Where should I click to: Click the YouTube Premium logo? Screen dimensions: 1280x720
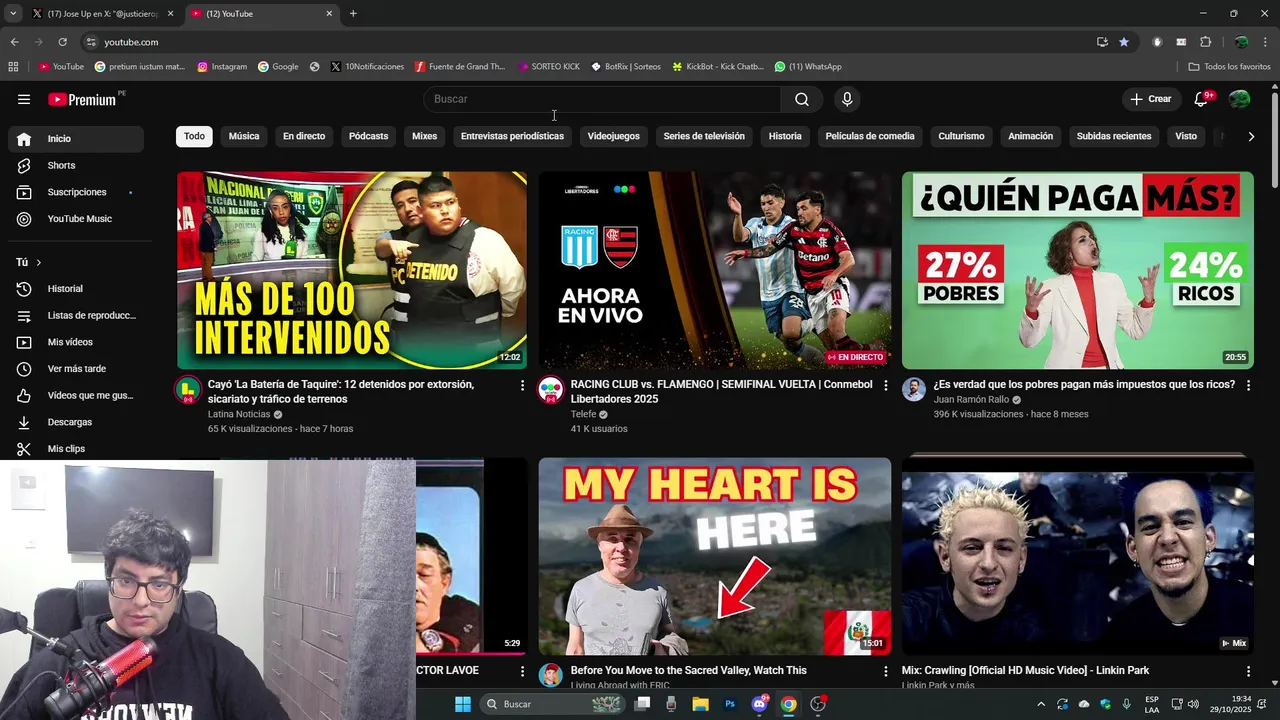(x=83, y=99)
